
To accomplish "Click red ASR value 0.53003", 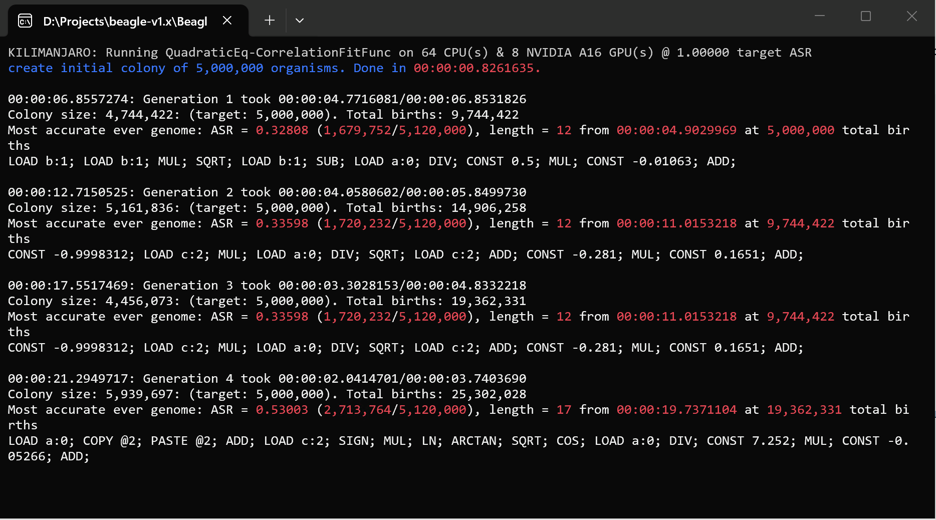I will [x=282, y=410].
